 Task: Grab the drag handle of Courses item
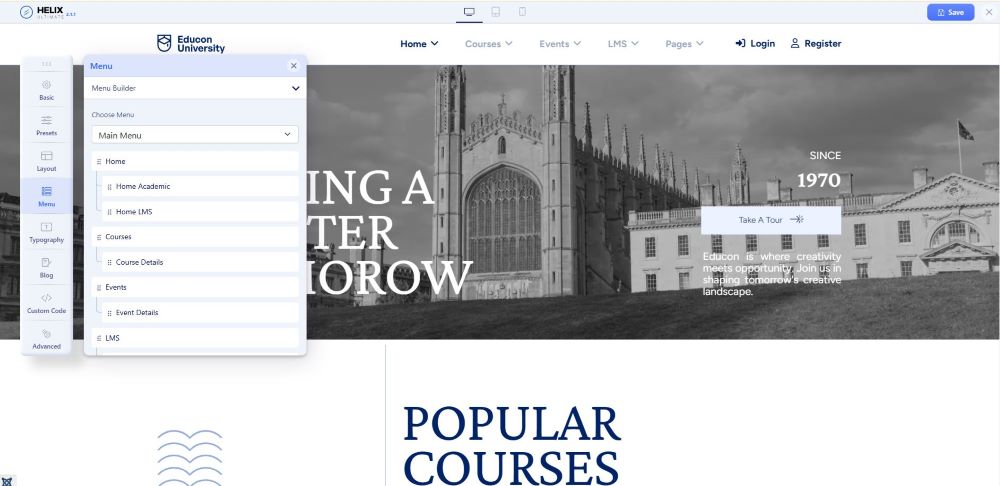(99, 237)
